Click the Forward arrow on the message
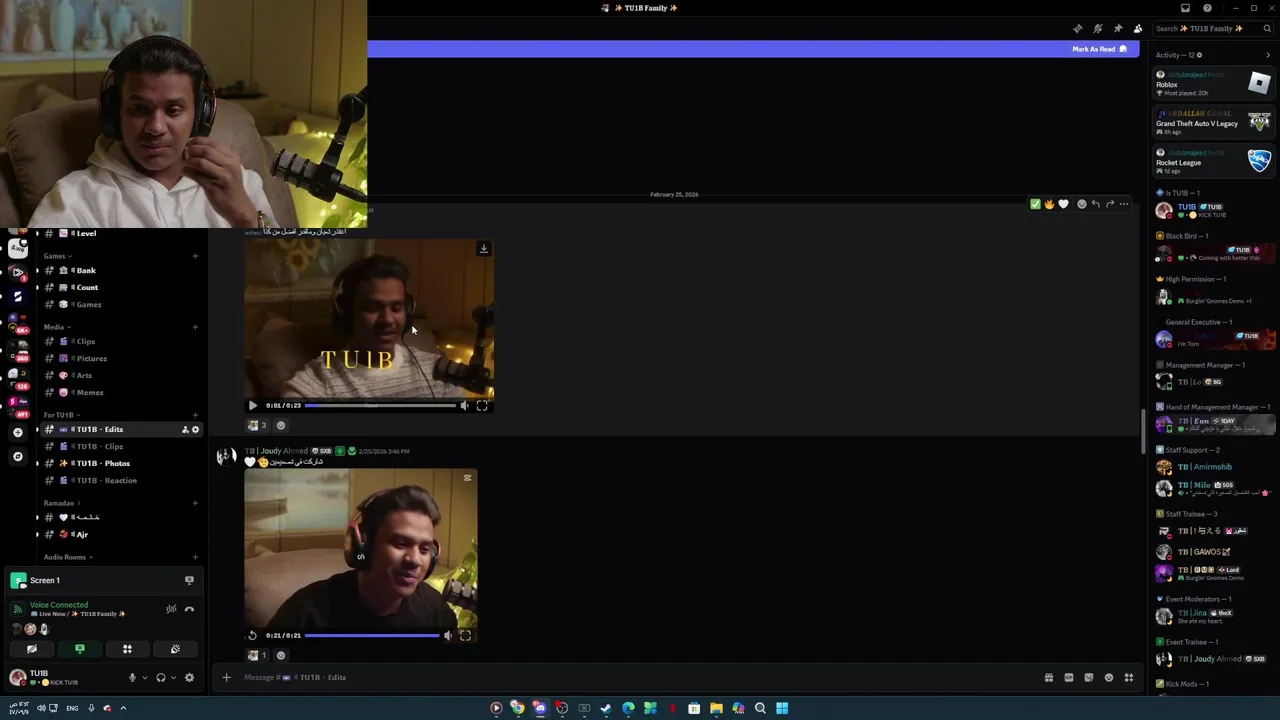The height and width of the screenshot is (720, 1280). (1110, 204)
